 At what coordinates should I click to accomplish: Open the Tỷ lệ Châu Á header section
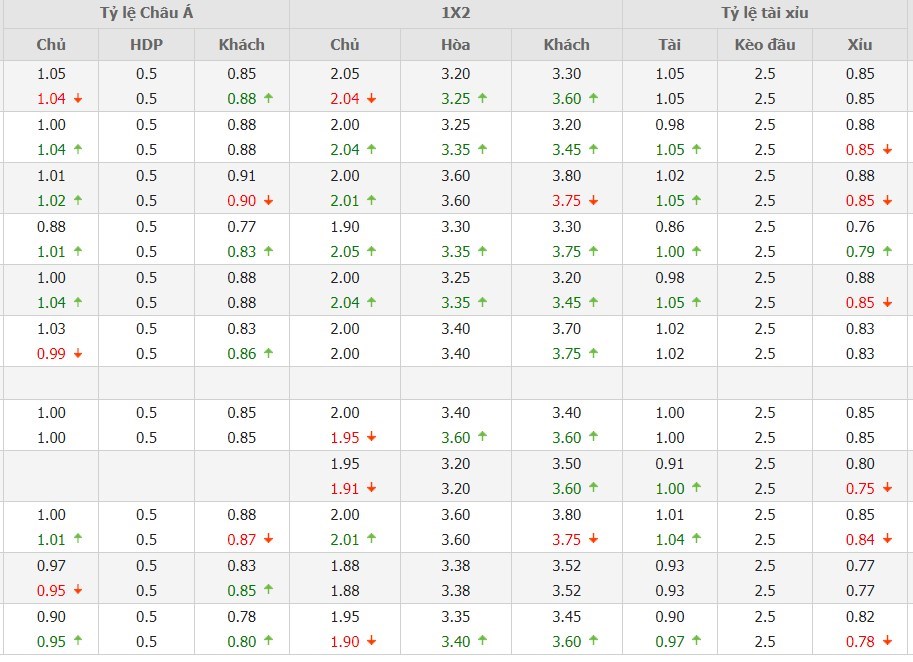[x=145, y=14]
